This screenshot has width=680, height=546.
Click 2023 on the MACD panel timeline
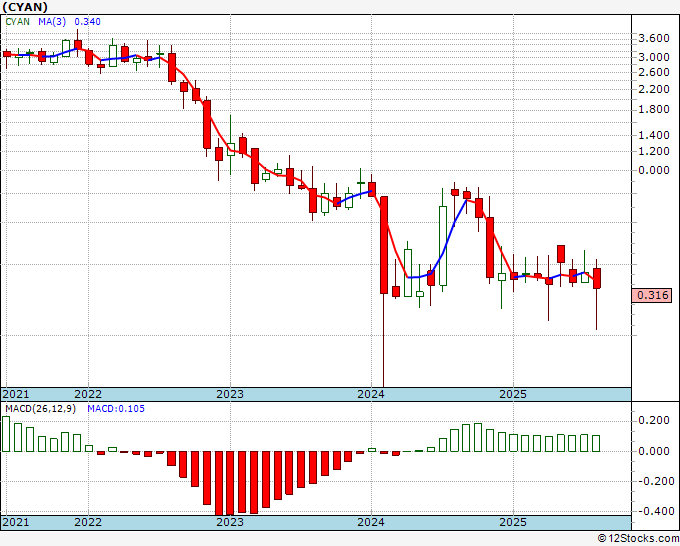click(230, 522)
